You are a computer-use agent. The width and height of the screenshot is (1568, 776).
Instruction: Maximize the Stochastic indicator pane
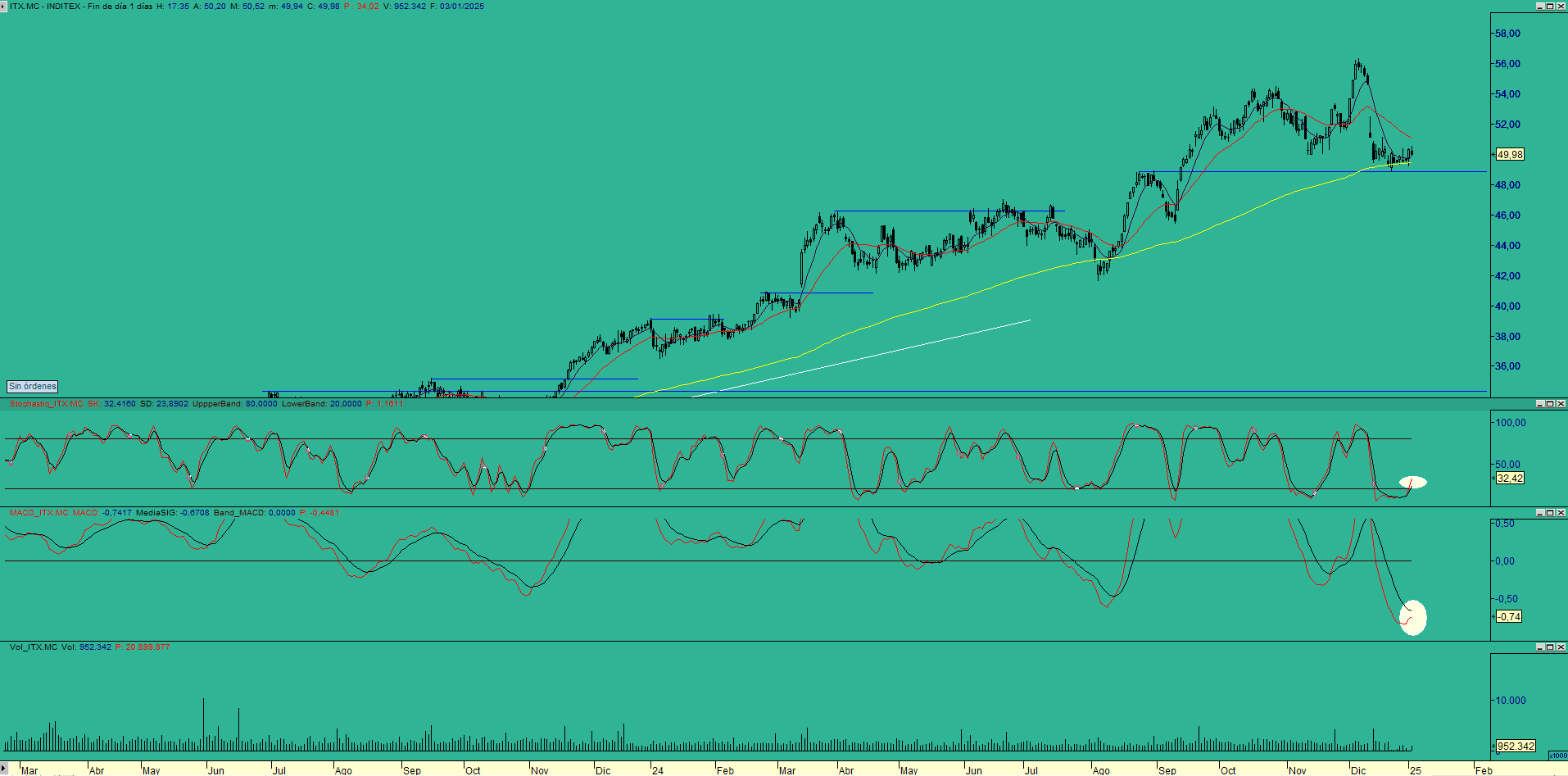pos(1550,403)
